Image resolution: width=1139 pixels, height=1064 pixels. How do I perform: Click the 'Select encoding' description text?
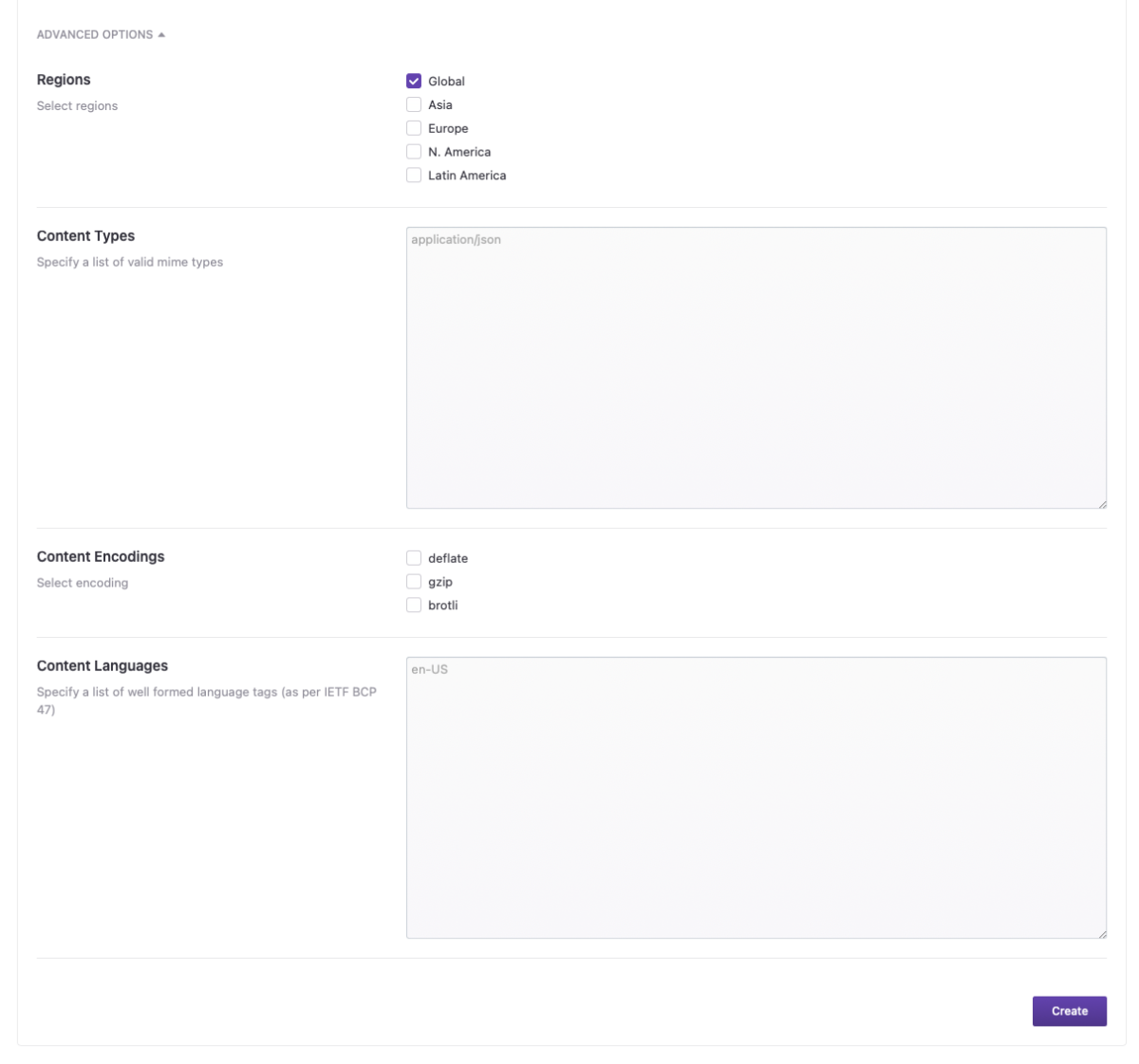tap(83, 583)
